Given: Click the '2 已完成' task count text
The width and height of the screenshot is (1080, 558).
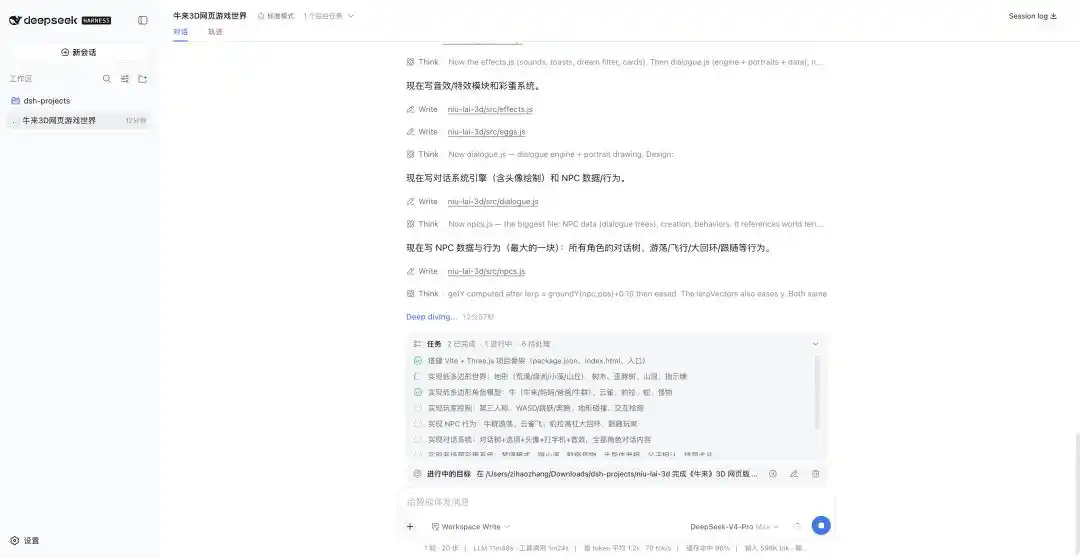Looking at the screenshot, I should point(461,344).
